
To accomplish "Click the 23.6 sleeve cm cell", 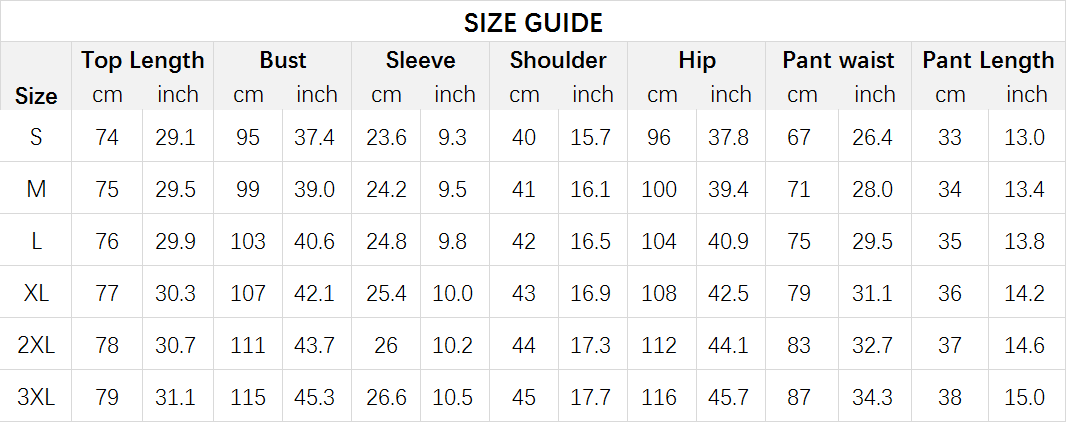I will tap(386, 137).
